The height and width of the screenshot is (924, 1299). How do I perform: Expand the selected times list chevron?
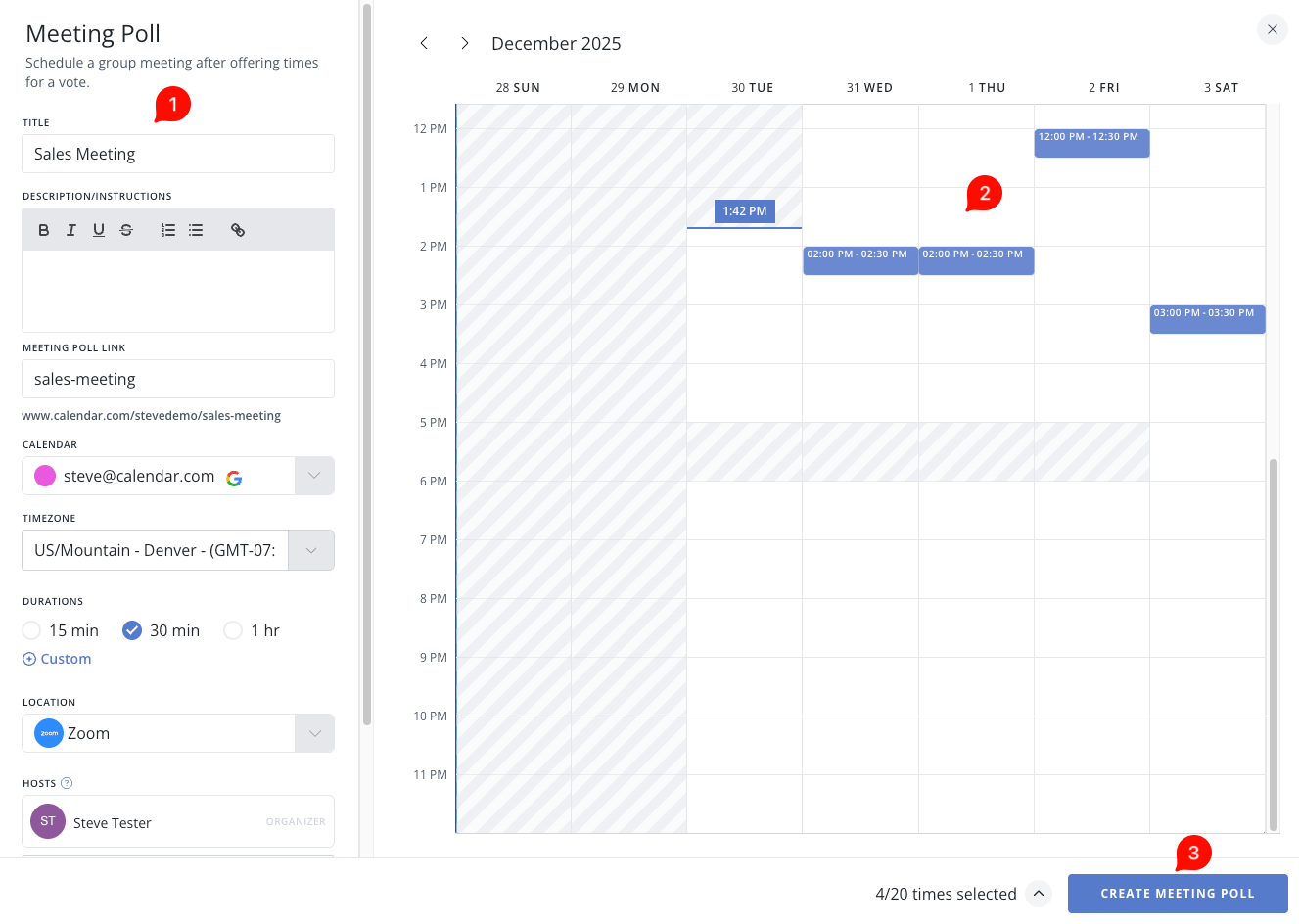click(1039, 894)
